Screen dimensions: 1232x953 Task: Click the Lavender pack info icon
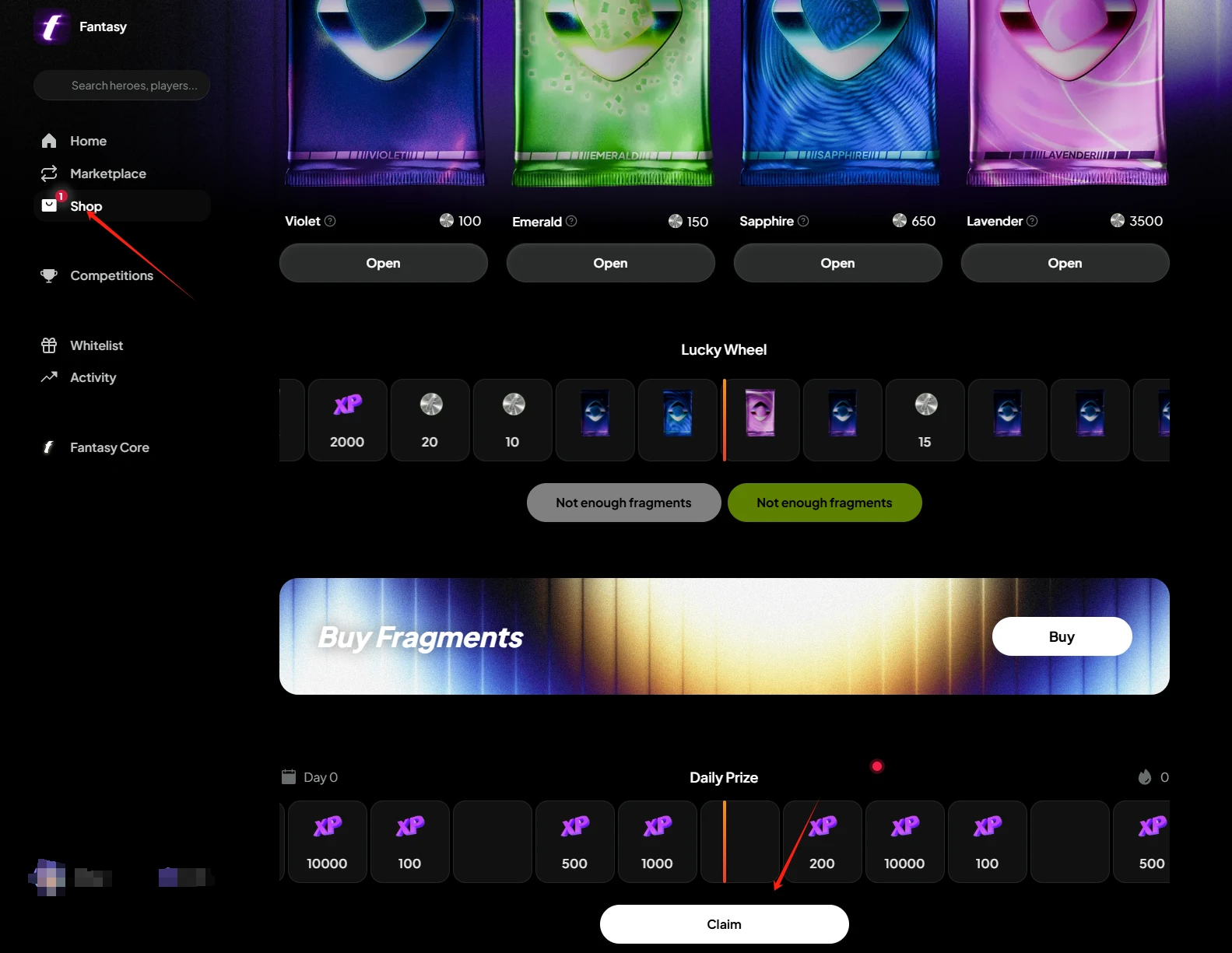pos(1032,221)
